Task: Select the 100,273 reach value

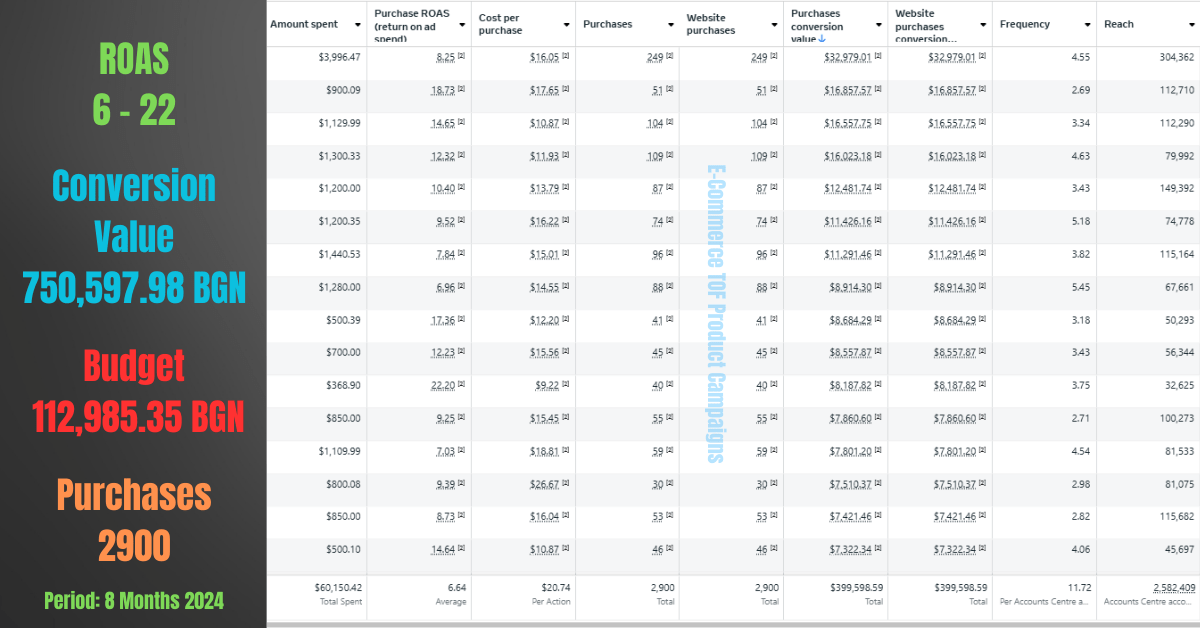Action: 1177,418
